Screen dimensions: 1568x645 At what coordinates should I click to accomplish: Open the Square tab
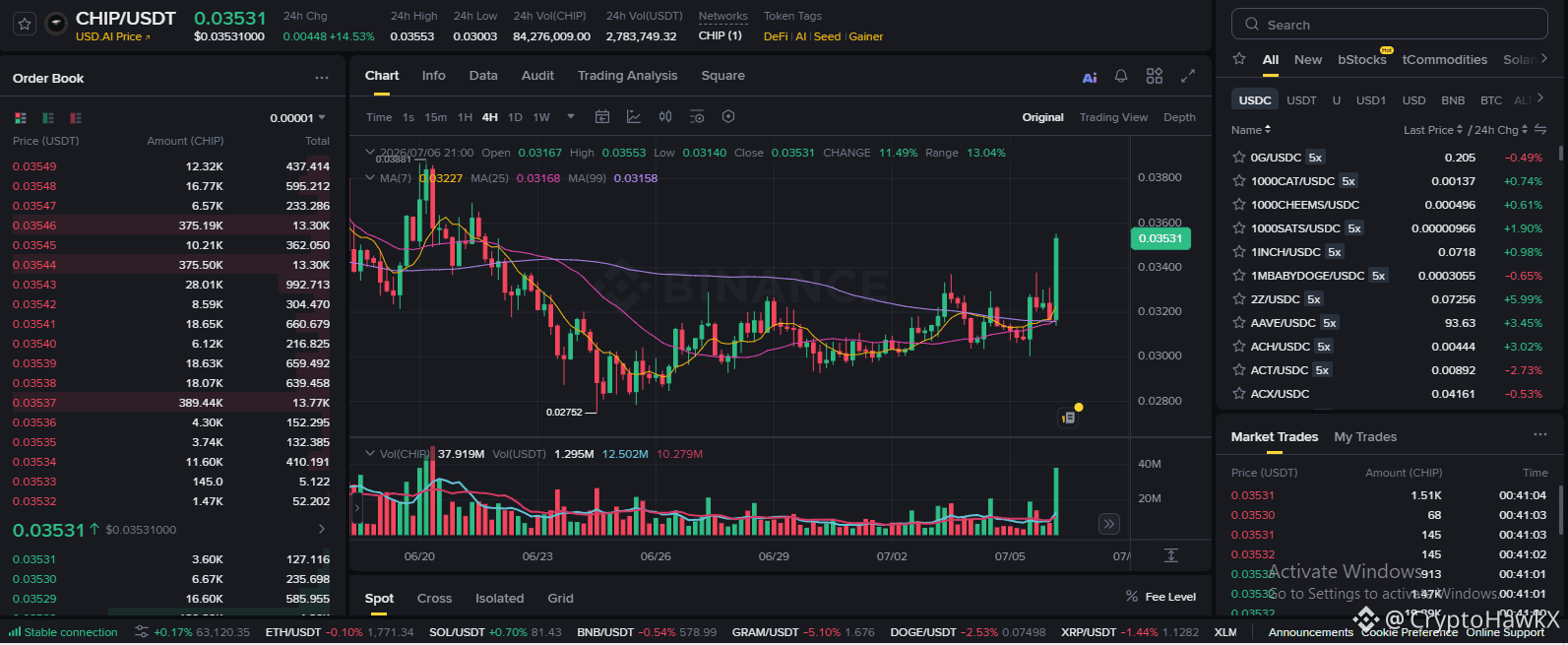(x=722, y=76)
